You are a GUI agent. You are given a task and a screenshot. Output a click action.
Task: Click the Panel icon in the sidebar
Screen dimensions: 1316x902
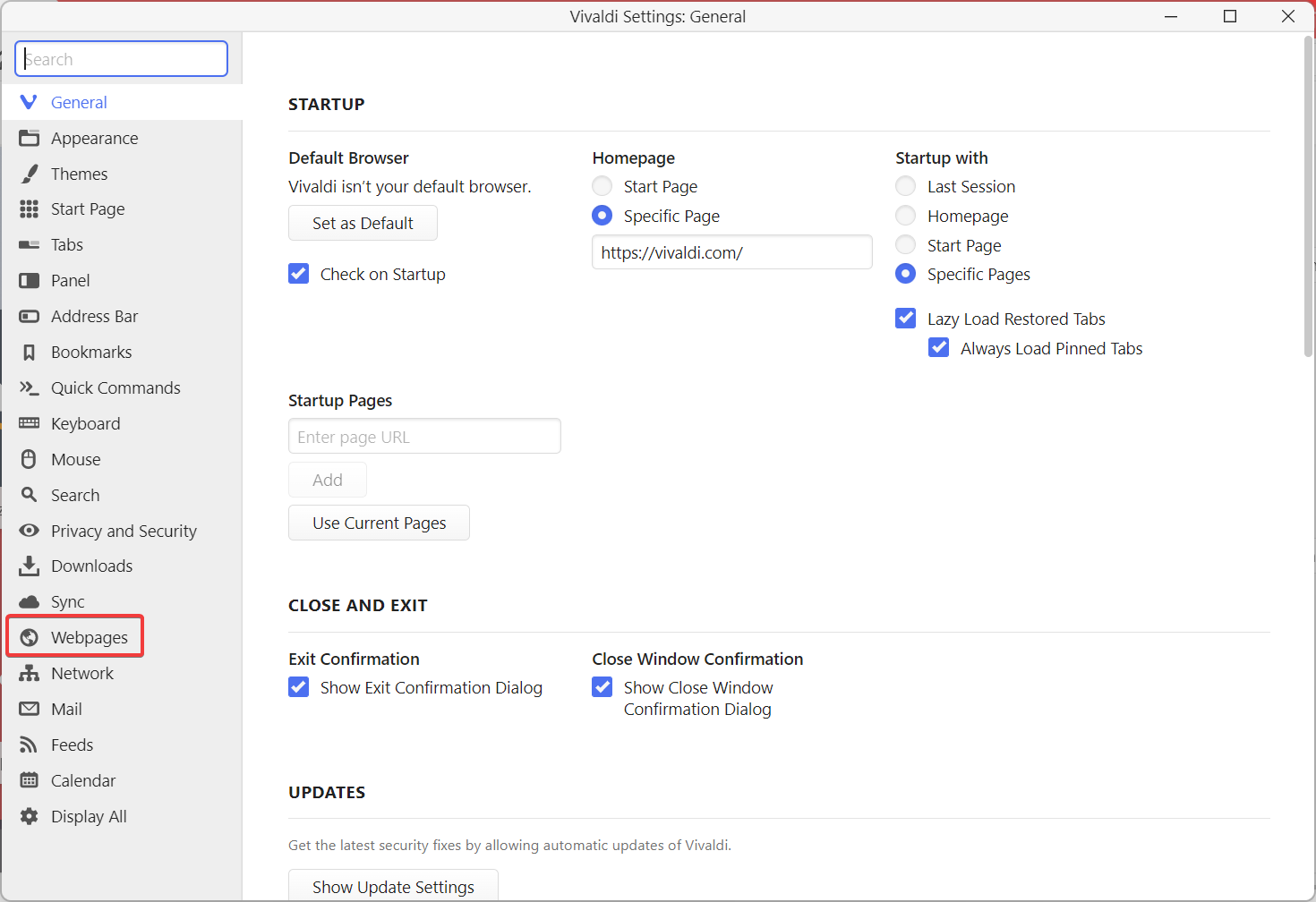(29, 280)
